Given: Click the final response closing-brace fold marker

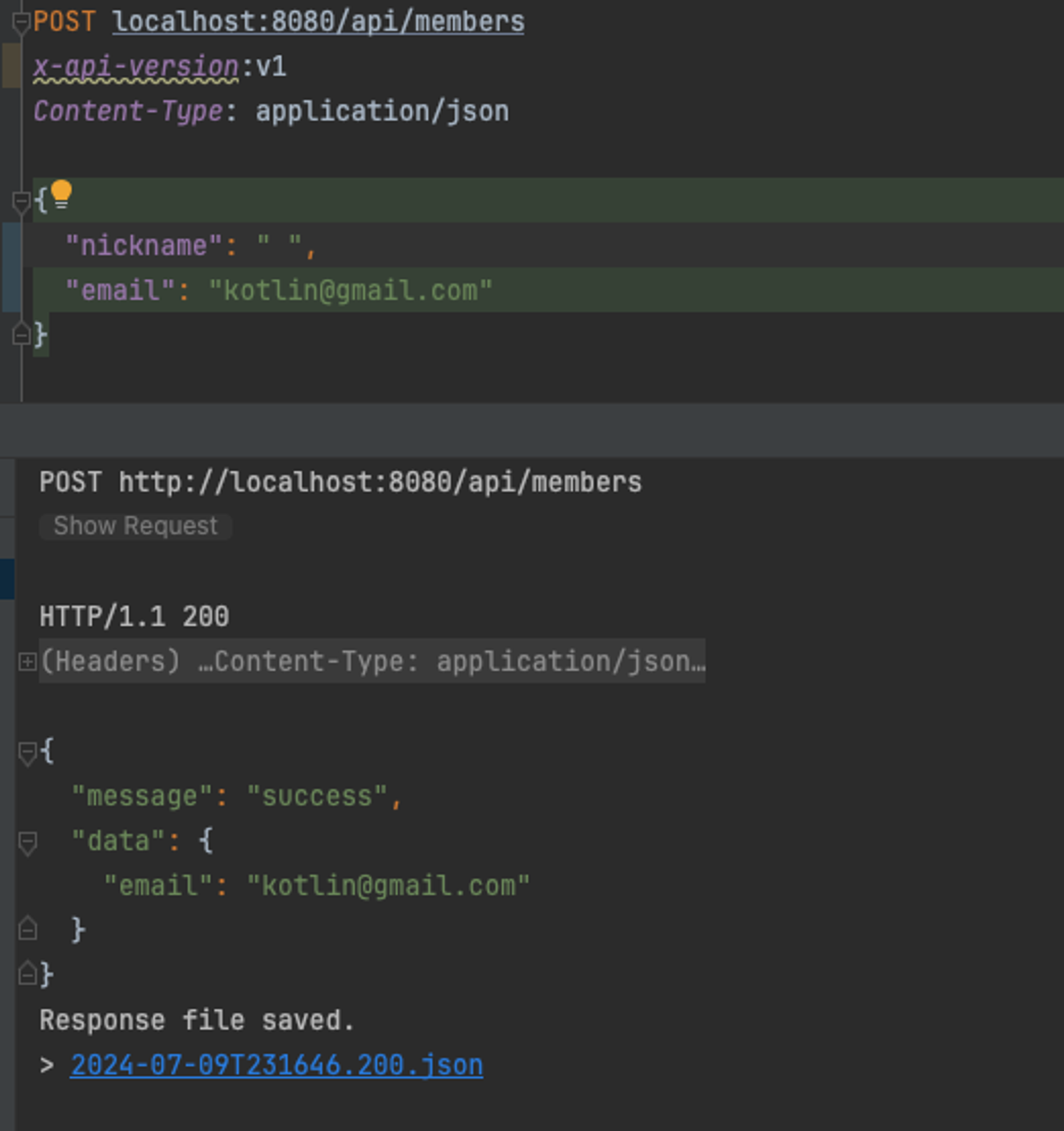Looking at the screenshot, I should pos(27,975).
